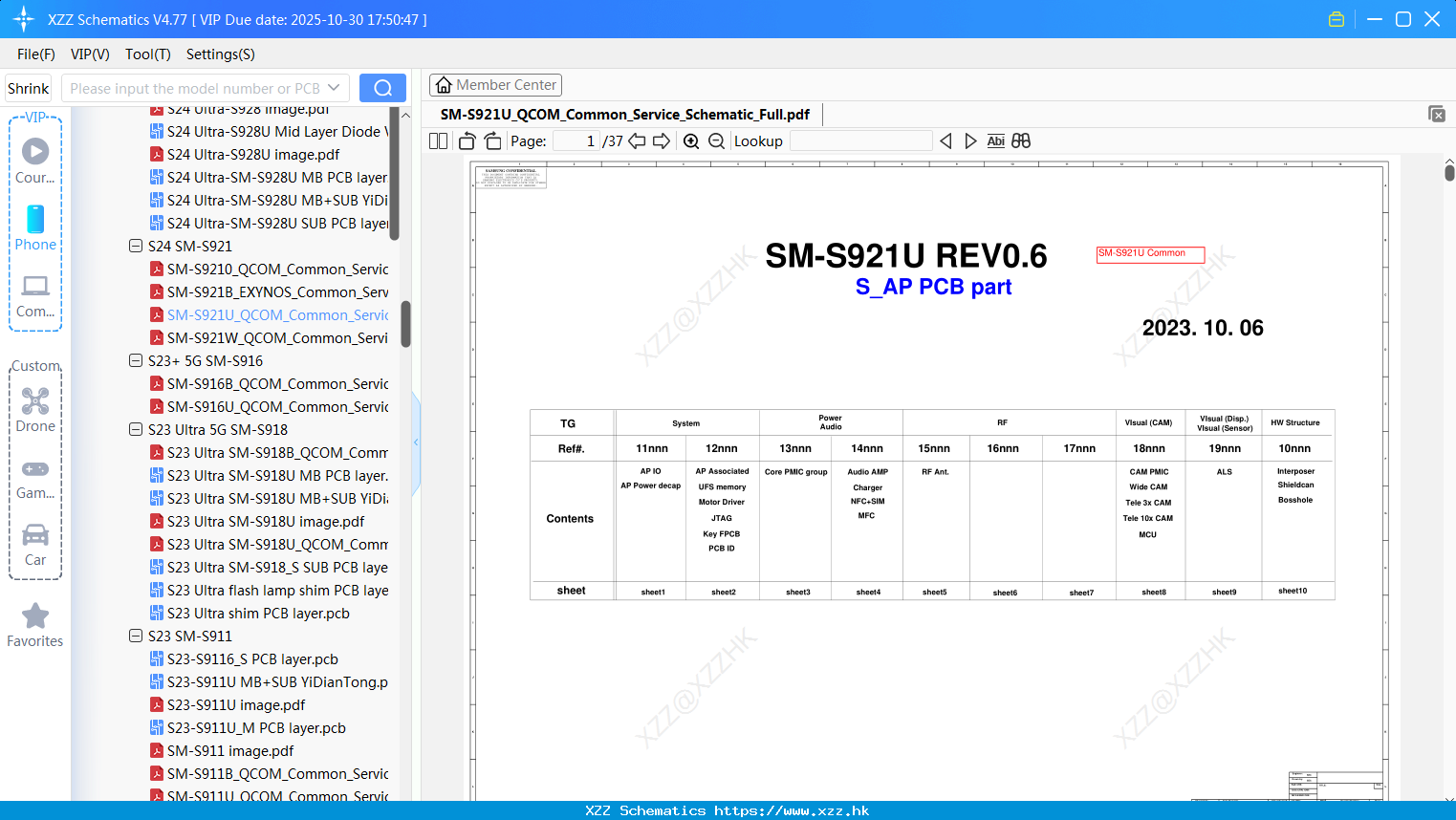Image resolution: width=1456 pixels, height=820 pixels.
Task: Click the binoculars search icon
Action: (1021, 141)
